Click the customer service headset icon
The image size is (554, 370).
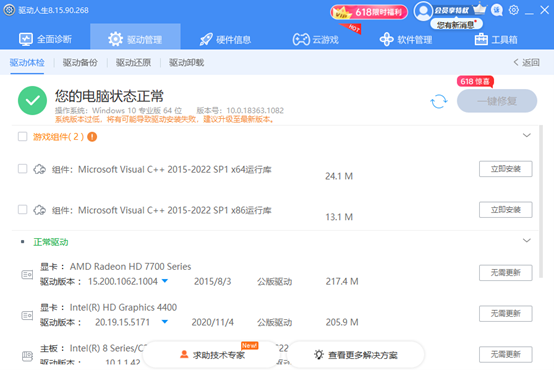497,11
